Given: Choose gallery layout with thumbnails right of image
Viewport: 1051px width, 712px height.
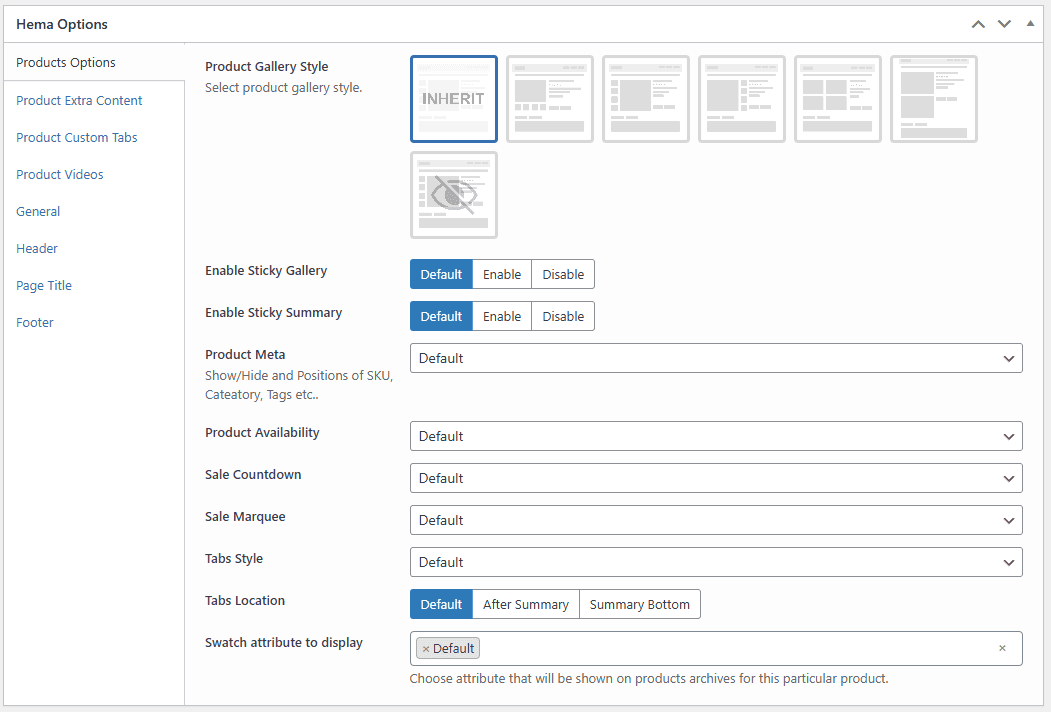Looking at the screenshot, I should [x=741, y=99].
